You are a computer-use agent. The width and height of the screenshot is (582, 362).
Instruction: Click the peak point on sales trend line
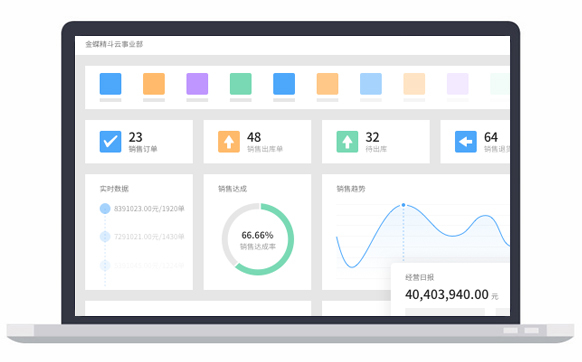click(x=403, y=205)
